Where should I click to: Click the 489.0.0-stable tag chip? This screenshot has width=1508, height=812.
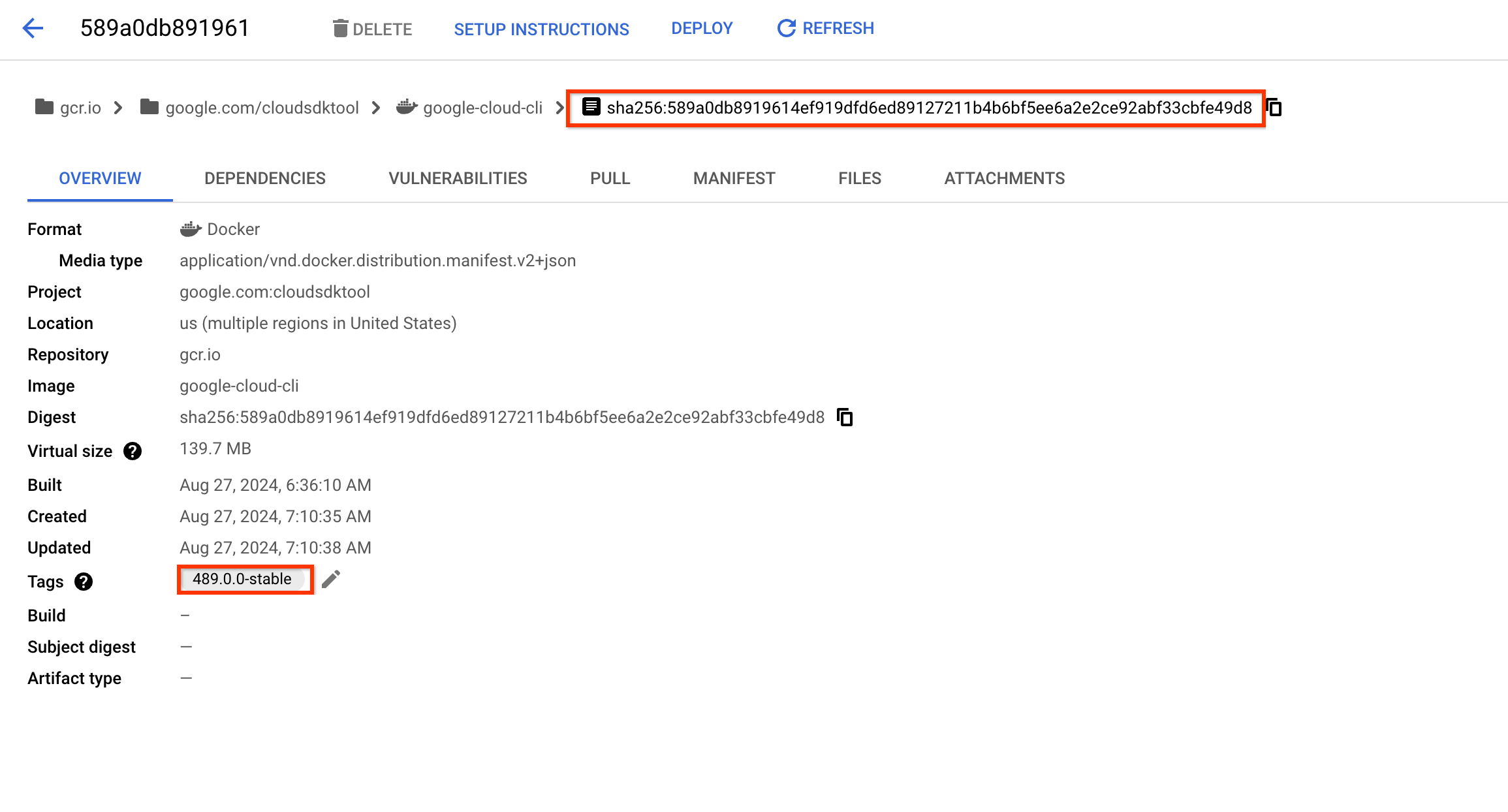pos(242,579)
